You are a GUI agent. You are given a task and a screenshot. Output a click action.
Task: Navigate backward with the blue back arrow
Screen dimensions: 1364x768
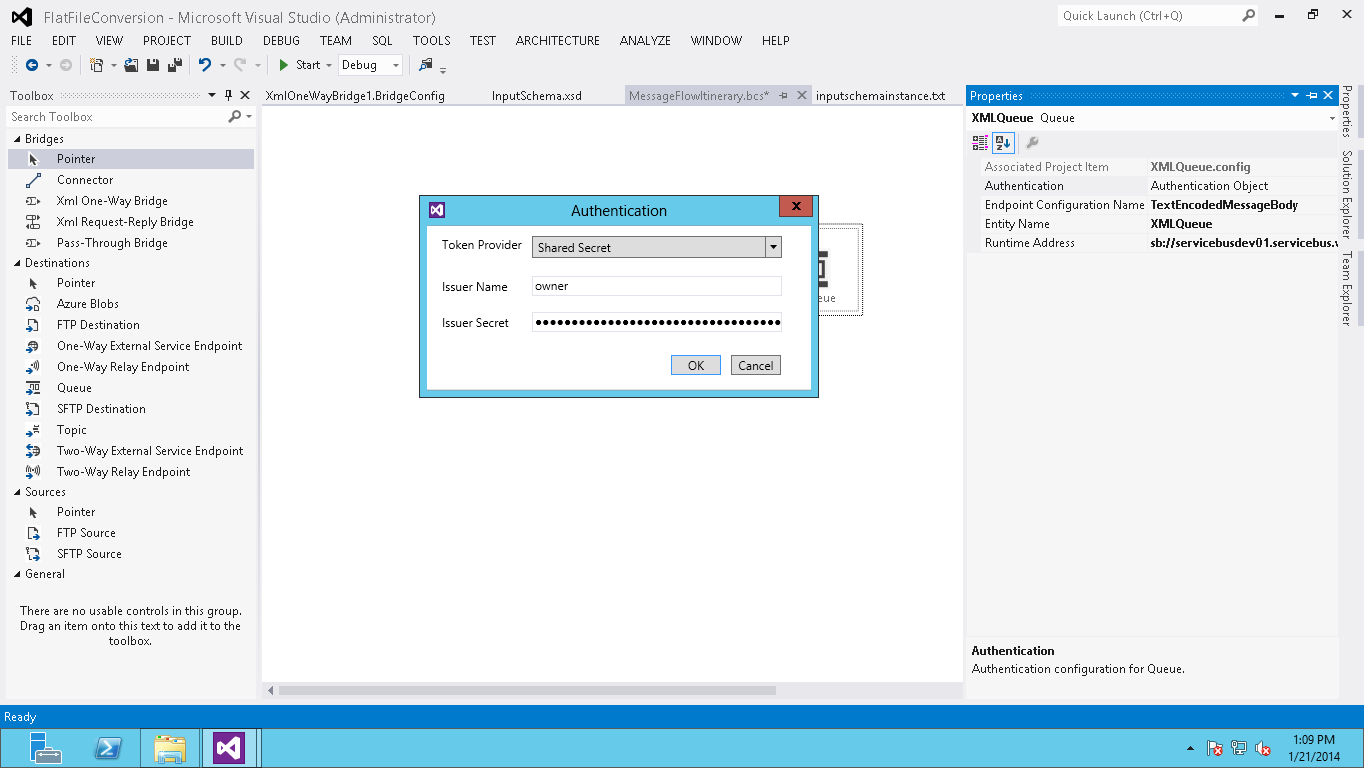pyautogui.click(x=32, y=65)
